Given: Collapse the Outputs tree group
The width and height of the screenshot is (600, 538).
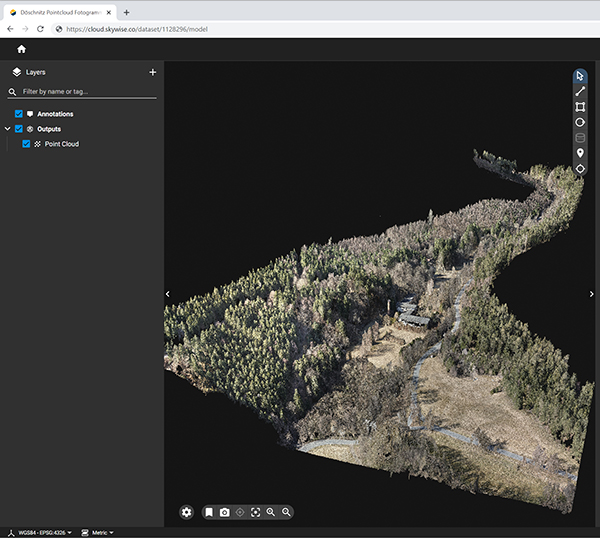Looking at the screenshot, I should tap(7, 129).
